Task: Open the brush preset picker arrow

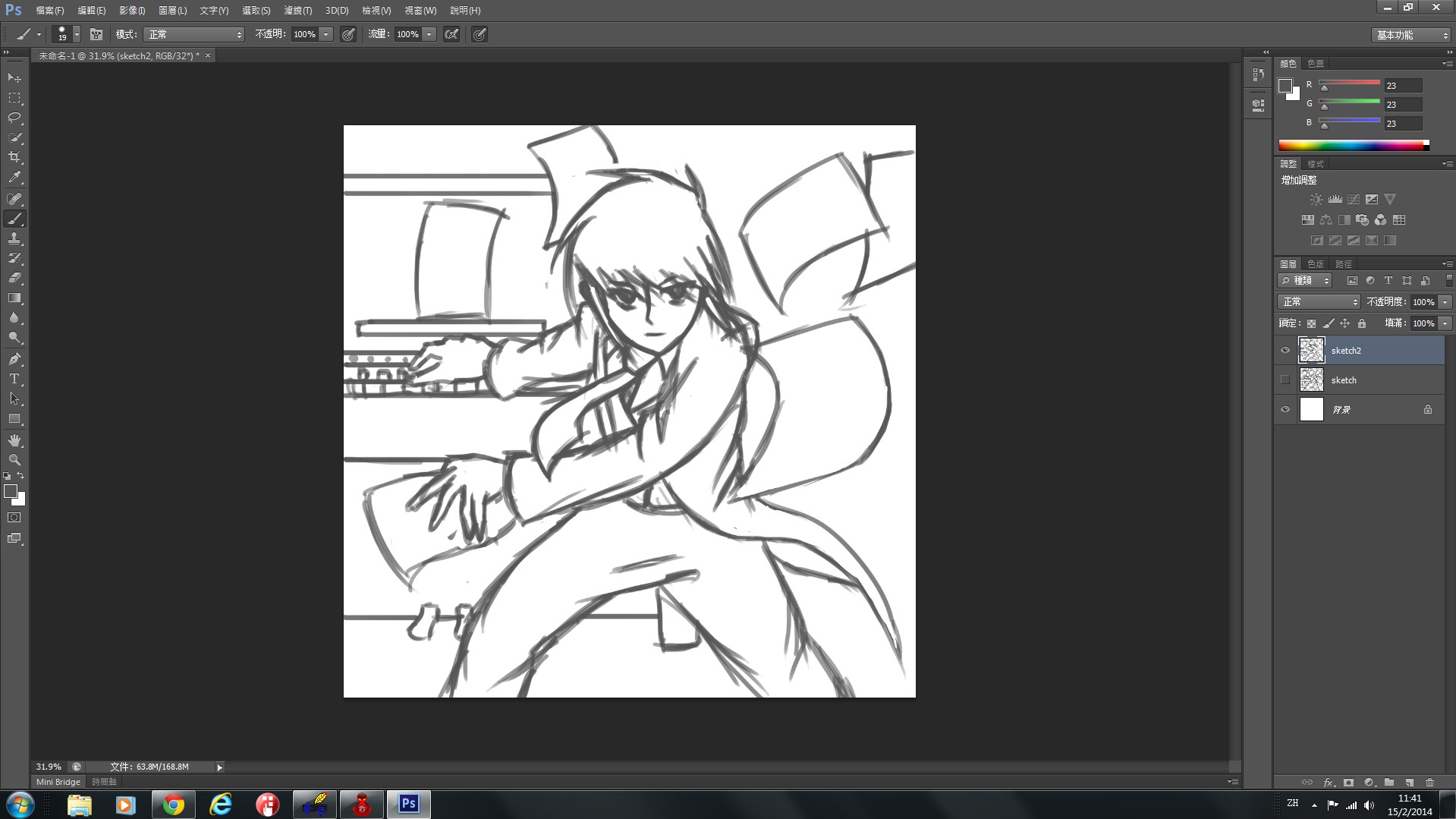Action: point(77,35)
